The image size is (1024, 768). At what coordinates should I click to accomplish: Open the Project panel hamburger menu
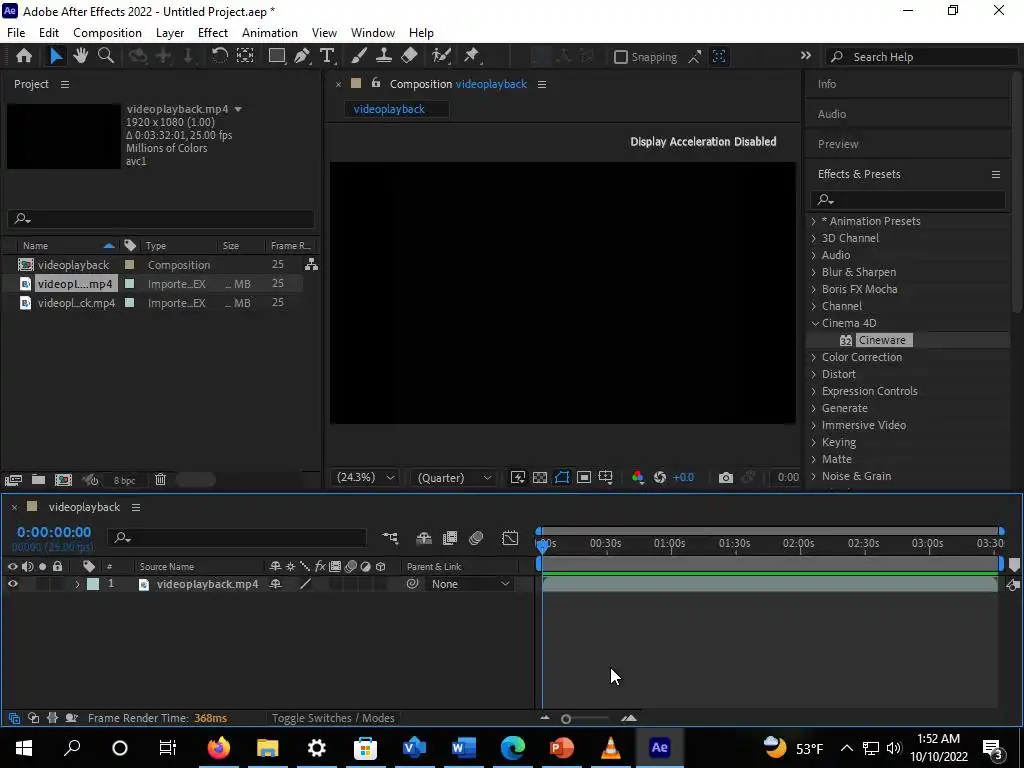coord(65,84)
